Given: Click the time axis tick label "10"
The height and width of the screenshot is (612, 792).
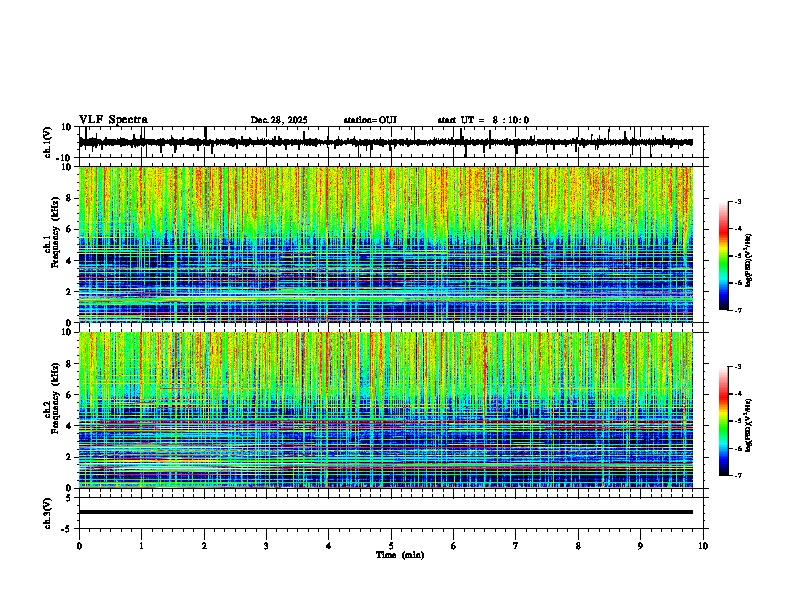Looking at the screenshot, I should tap(703, 546).
